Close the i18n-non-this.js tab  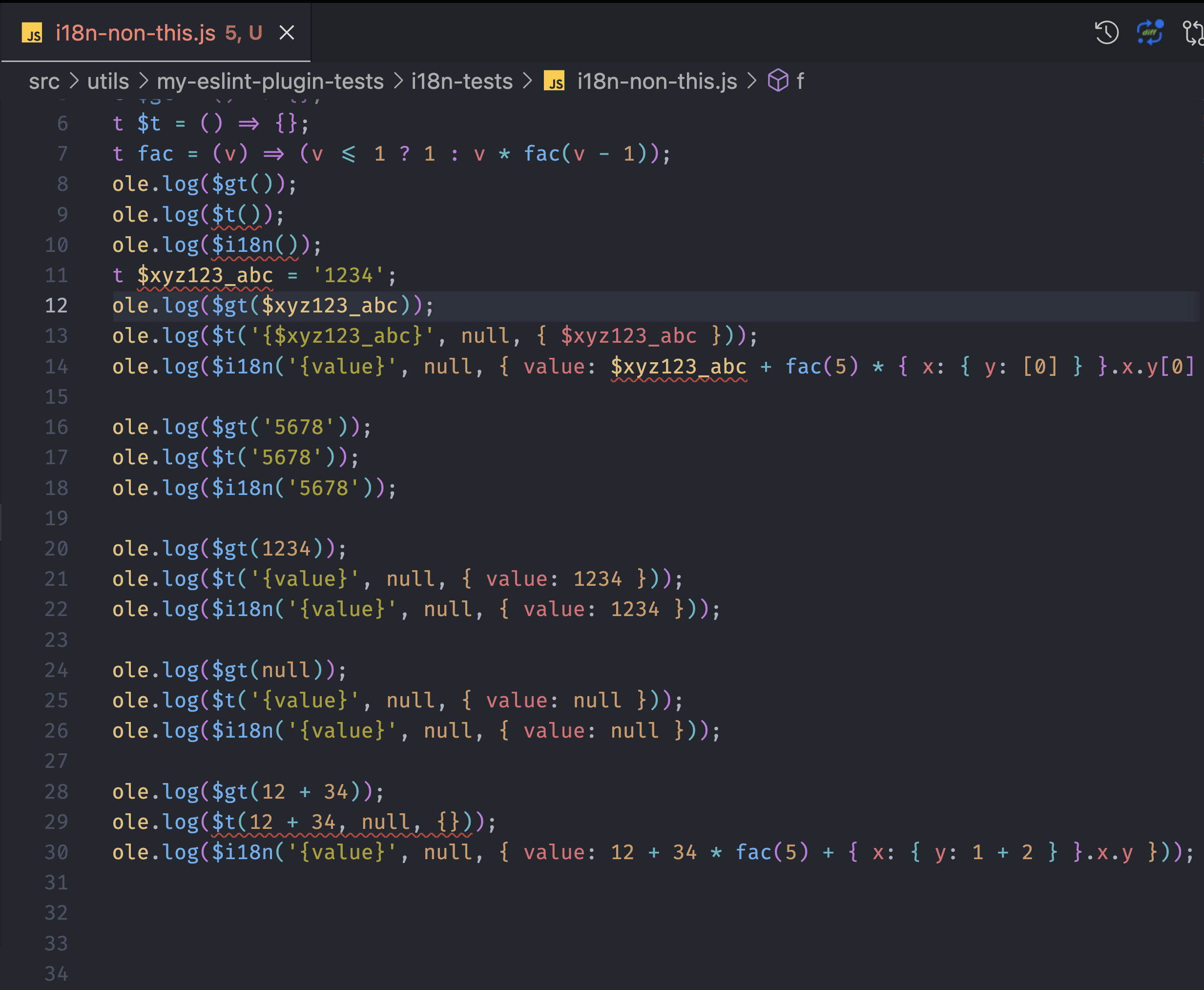pos(287,33)
